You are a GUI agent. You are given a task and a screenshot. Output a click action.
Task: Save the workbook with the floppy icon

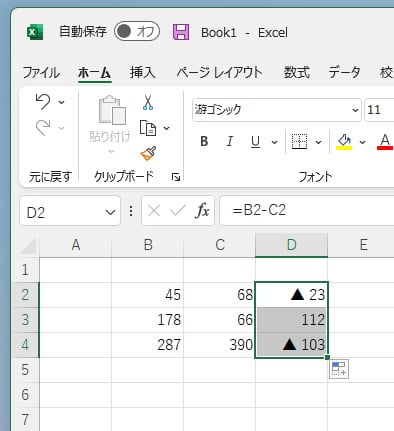point(181,32)
